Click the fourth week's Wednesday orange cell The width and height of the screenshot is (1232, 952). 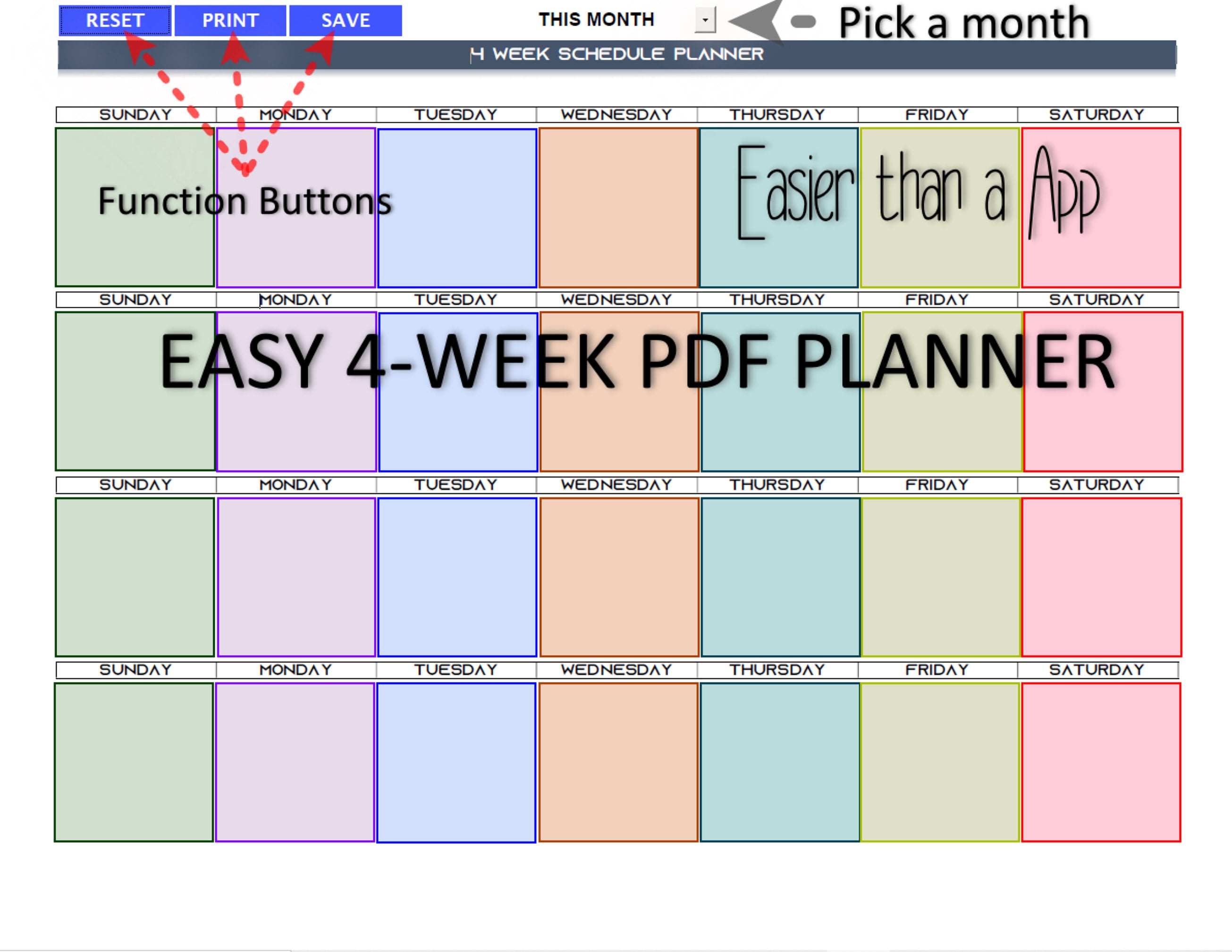point(618,763)
